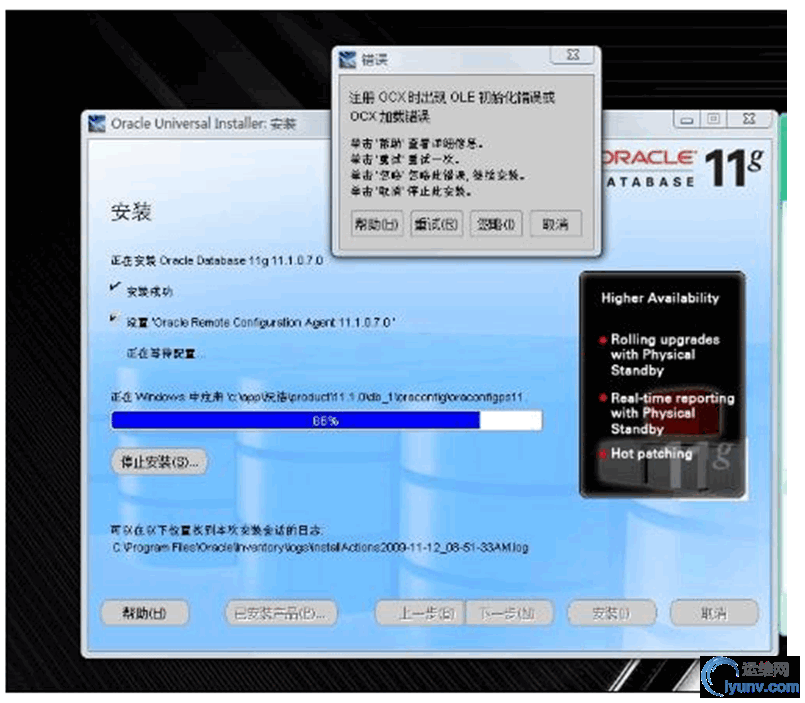
Task: Open 帮助(H) help in installer window
Action: (x=145, y=613)
